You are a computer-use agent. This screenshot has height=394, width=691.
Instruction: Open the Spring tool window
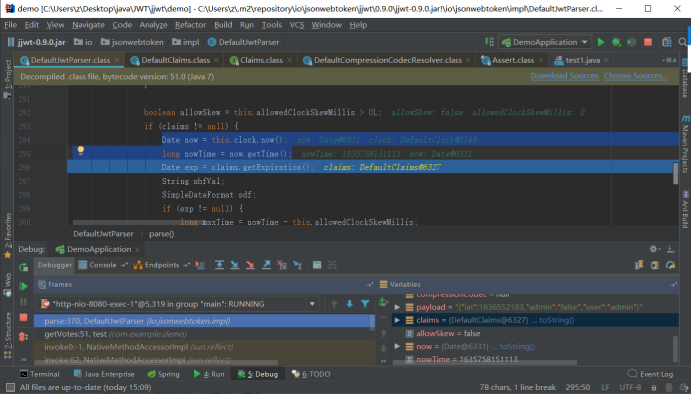pos(163,374)
